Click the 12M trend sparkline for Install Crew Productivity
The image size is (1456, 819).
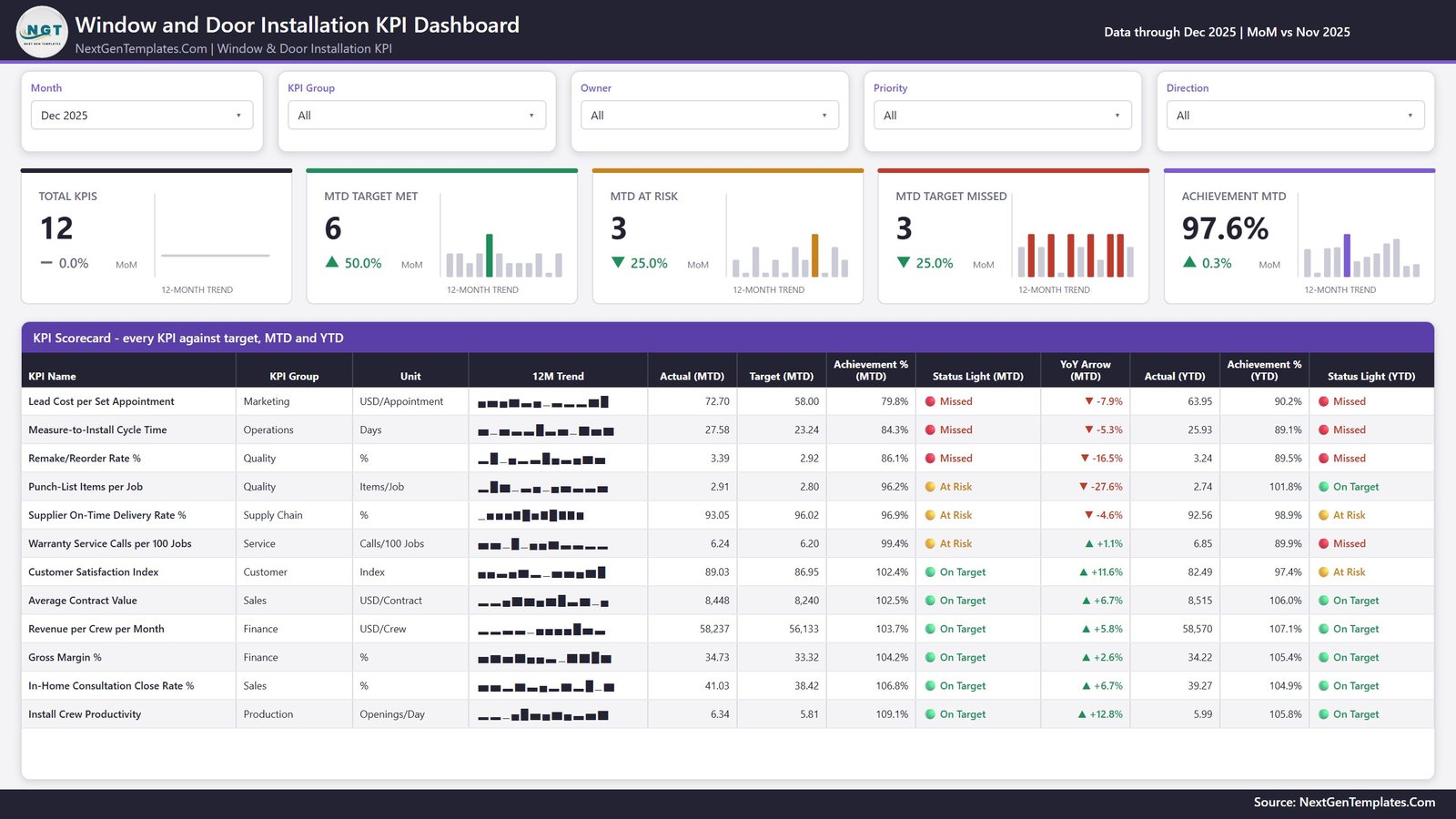pyautogui.click(x=543, y=714)
